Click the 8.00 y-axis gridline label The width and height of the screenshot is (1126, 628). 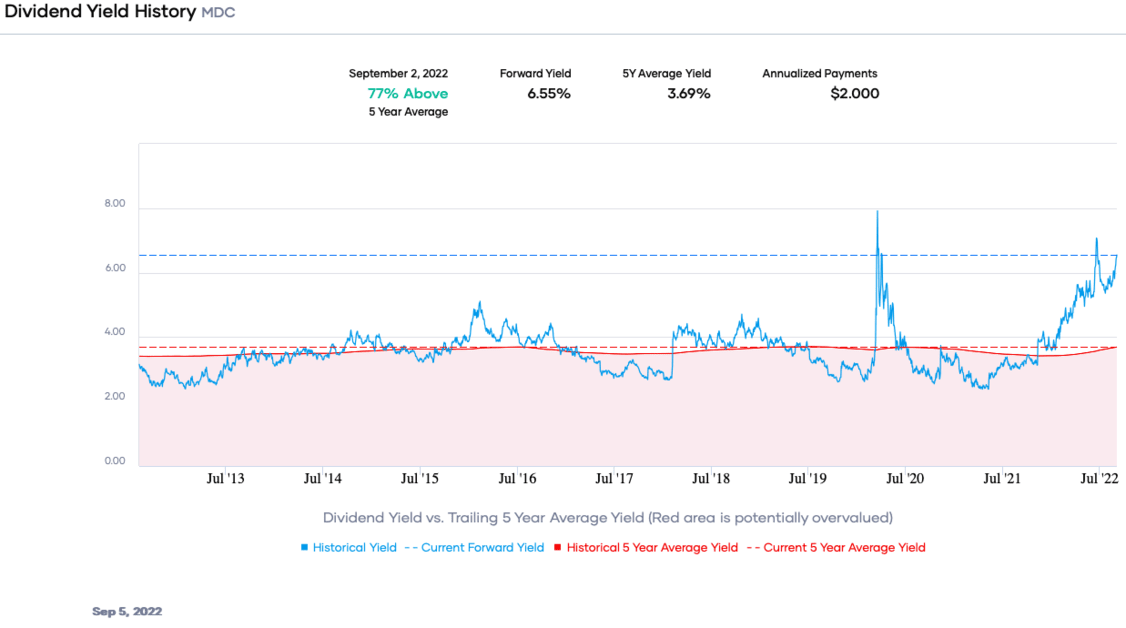click(x=114, y=204)
